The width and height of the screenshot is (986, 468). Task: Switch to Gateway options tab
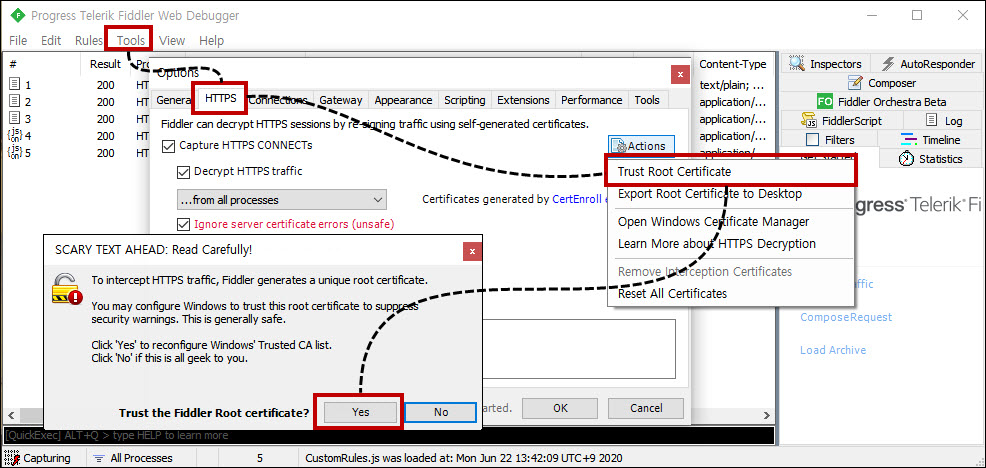coord(340,100)
